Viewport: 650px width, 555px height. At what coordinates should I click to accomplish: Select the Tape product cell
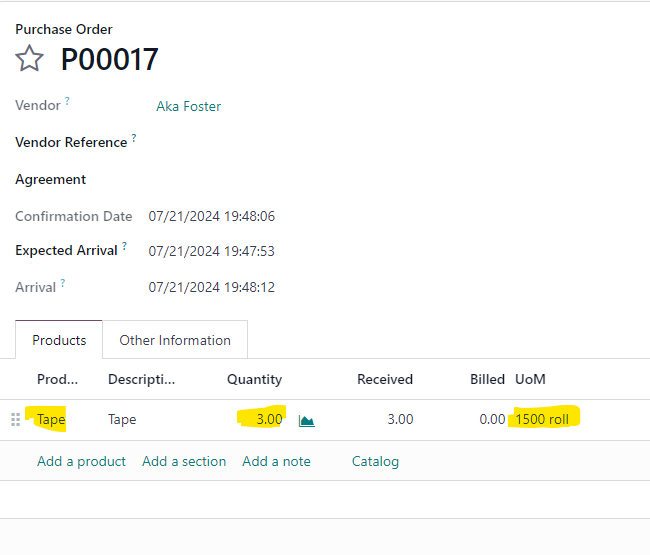(51, 419)
